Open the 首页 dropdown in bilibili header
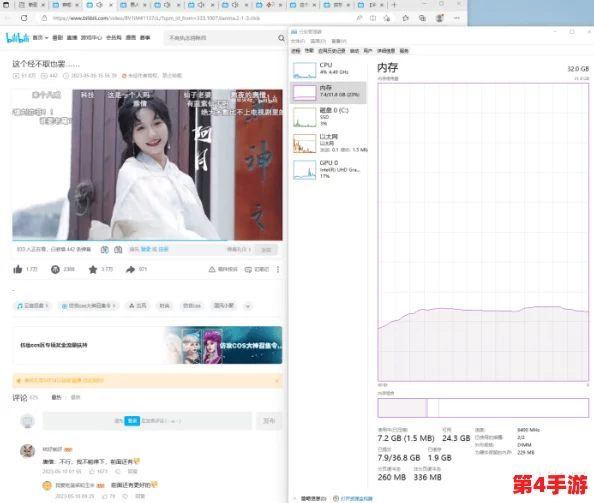This screenshot has height=503, width=594. click(x=41, y=38)
